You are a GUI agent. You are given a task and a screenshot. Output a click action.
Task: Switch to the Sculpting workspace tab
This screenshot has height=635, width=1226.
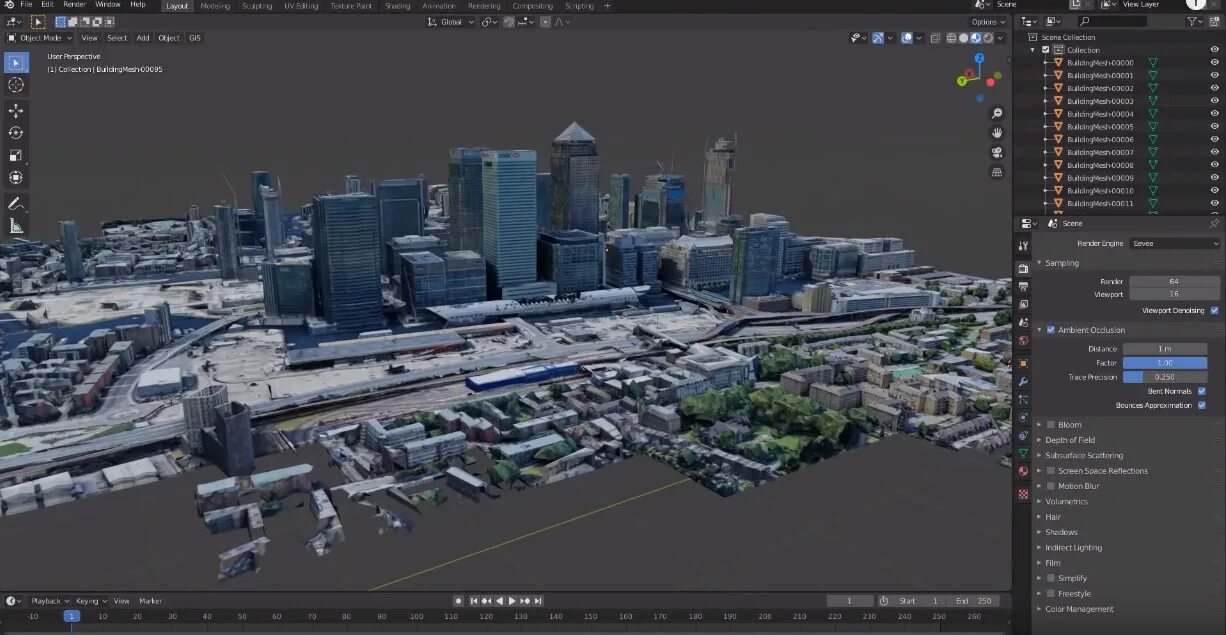[256, 5]
